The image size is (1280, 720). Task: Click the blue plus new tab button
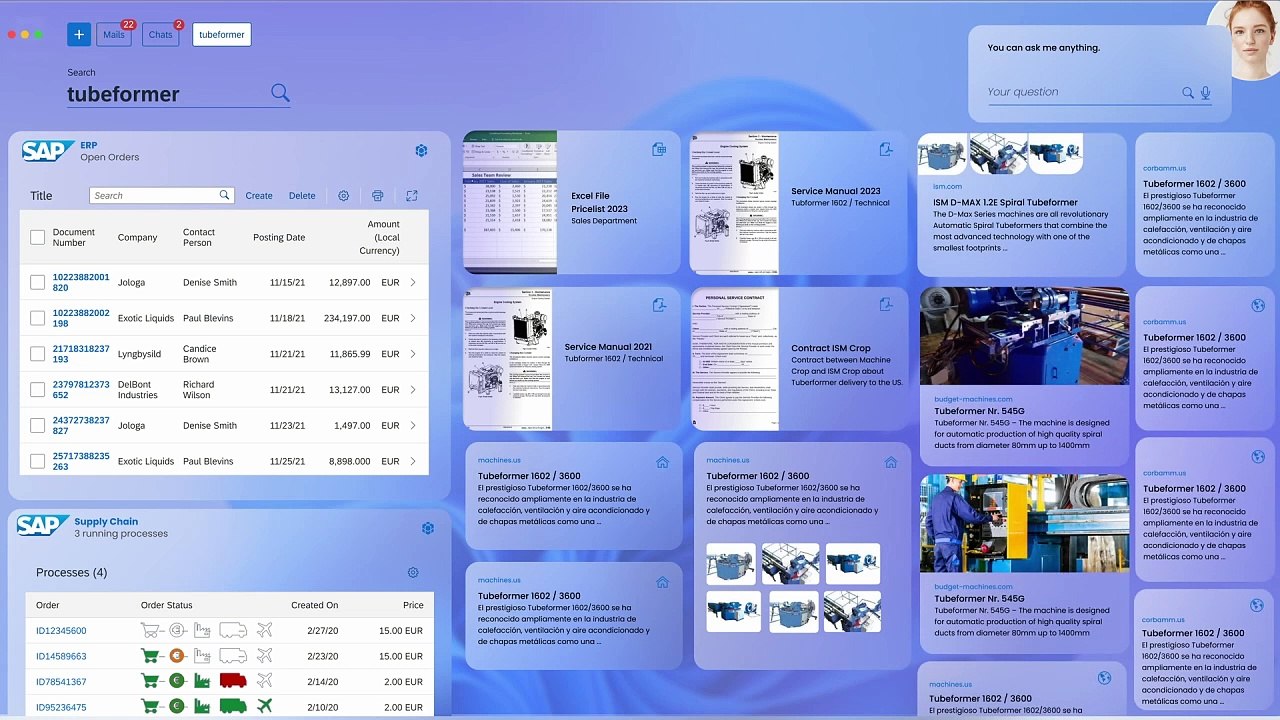[79, 35]
